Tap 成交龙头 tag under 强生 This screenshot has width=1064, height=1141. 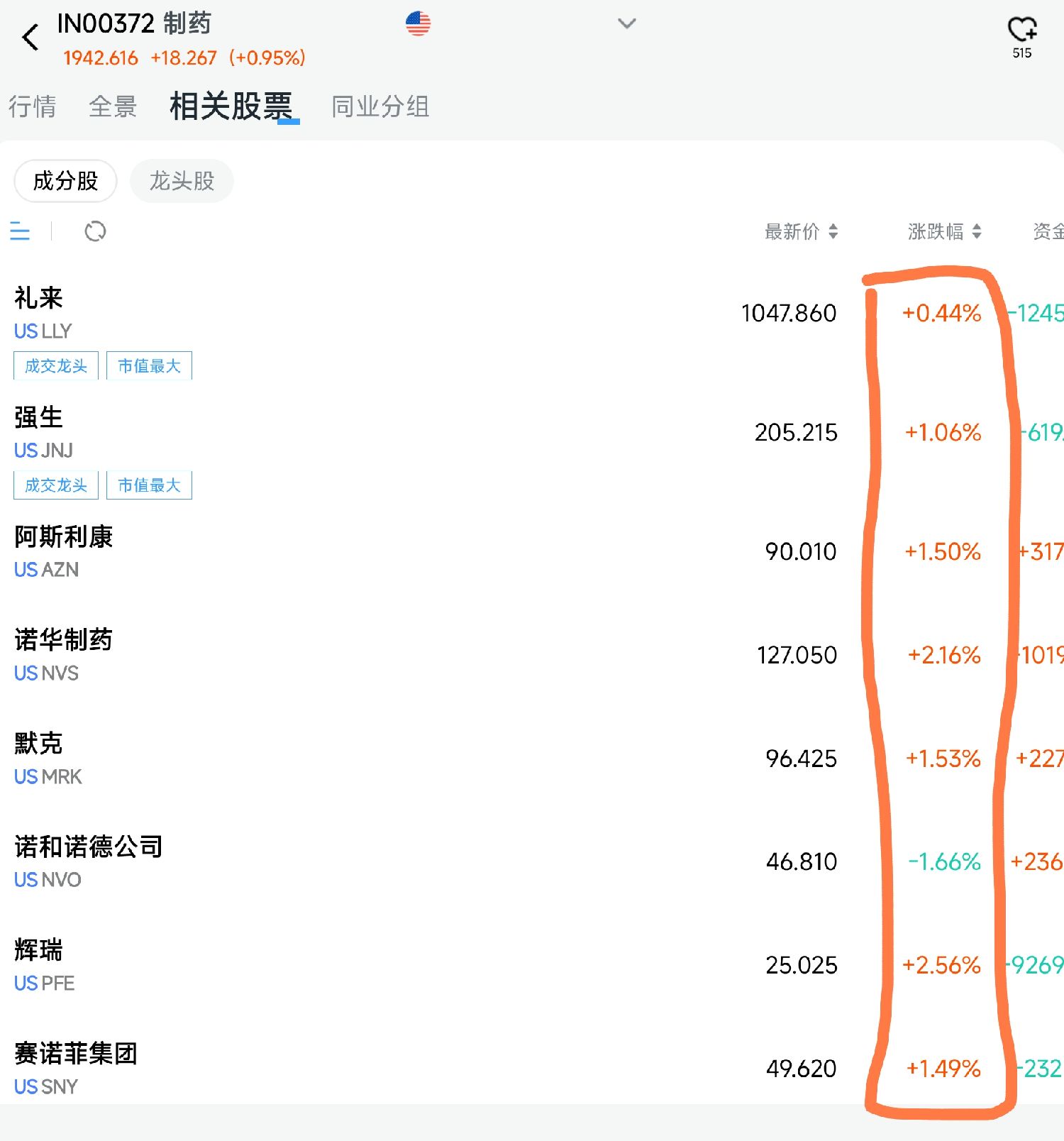tap(56, 485)
